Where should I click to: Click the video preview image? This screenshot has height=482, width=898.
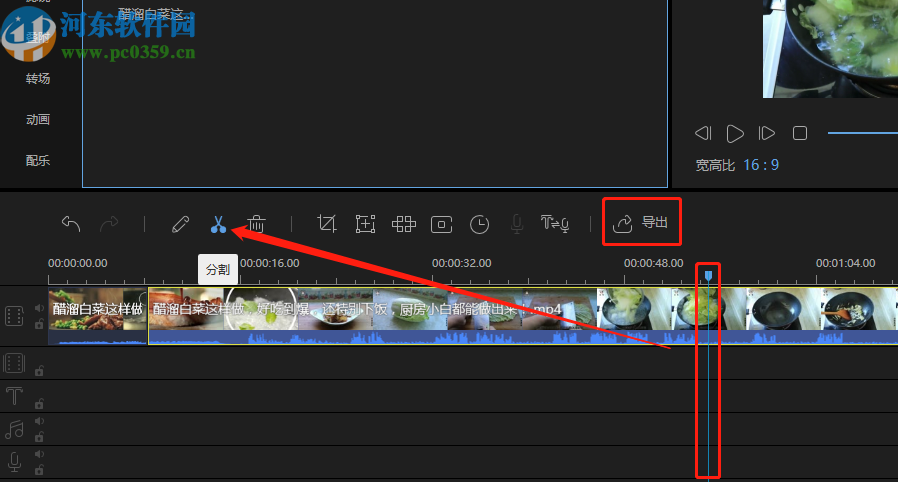[830, 49]
